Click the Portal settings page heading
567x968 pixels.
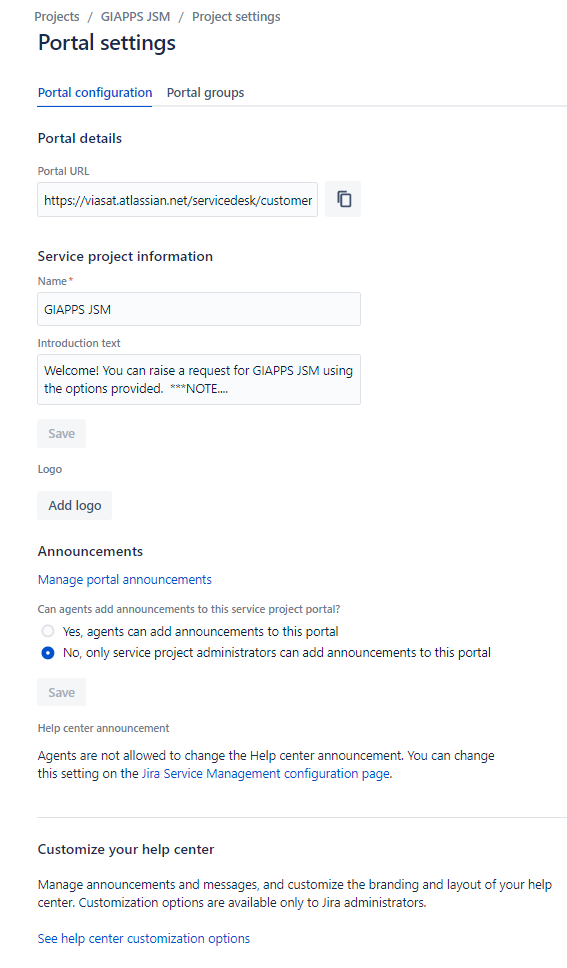click(107, 43)
